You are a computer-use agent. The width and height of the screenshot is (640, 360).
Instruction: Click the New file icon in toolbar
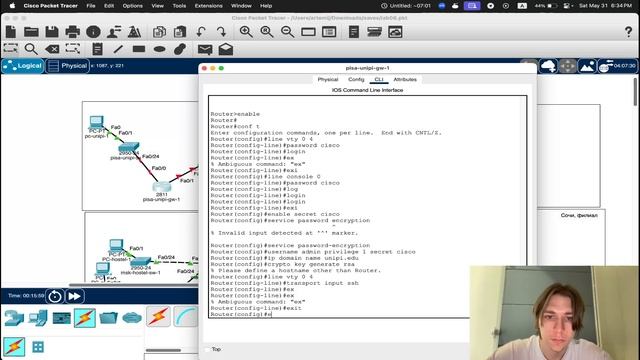pyautogui.click(x=11, y=32)
